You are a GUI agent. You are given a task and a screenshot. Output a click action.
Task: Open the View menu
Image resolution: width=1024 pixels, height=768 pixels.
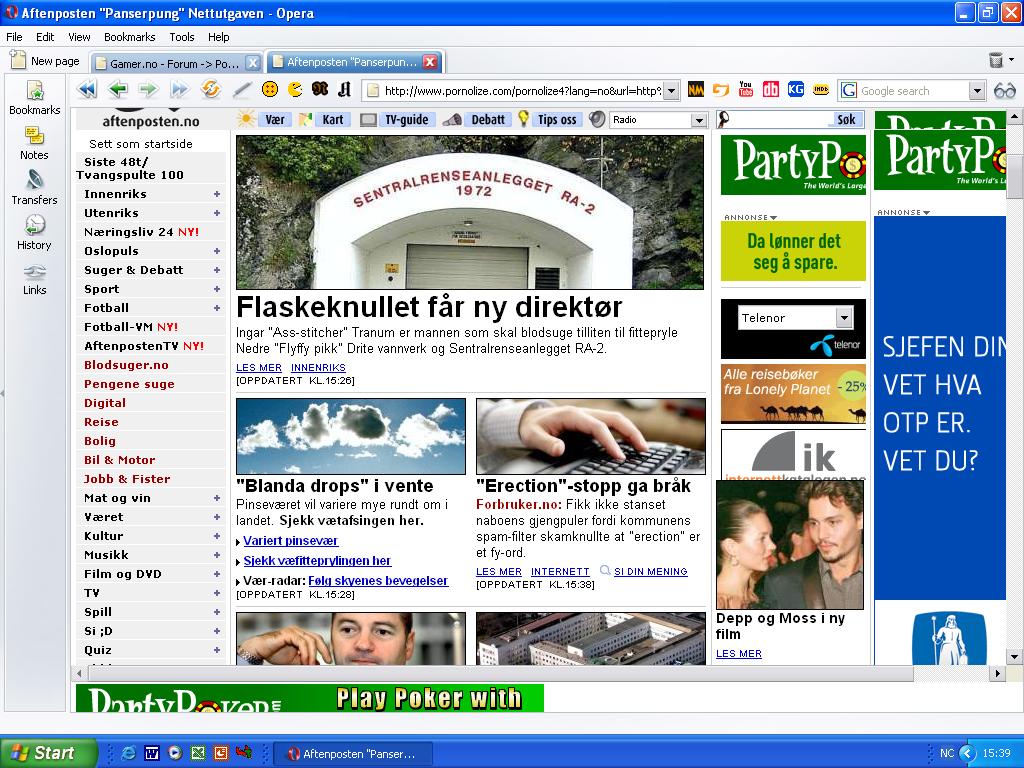79,37
